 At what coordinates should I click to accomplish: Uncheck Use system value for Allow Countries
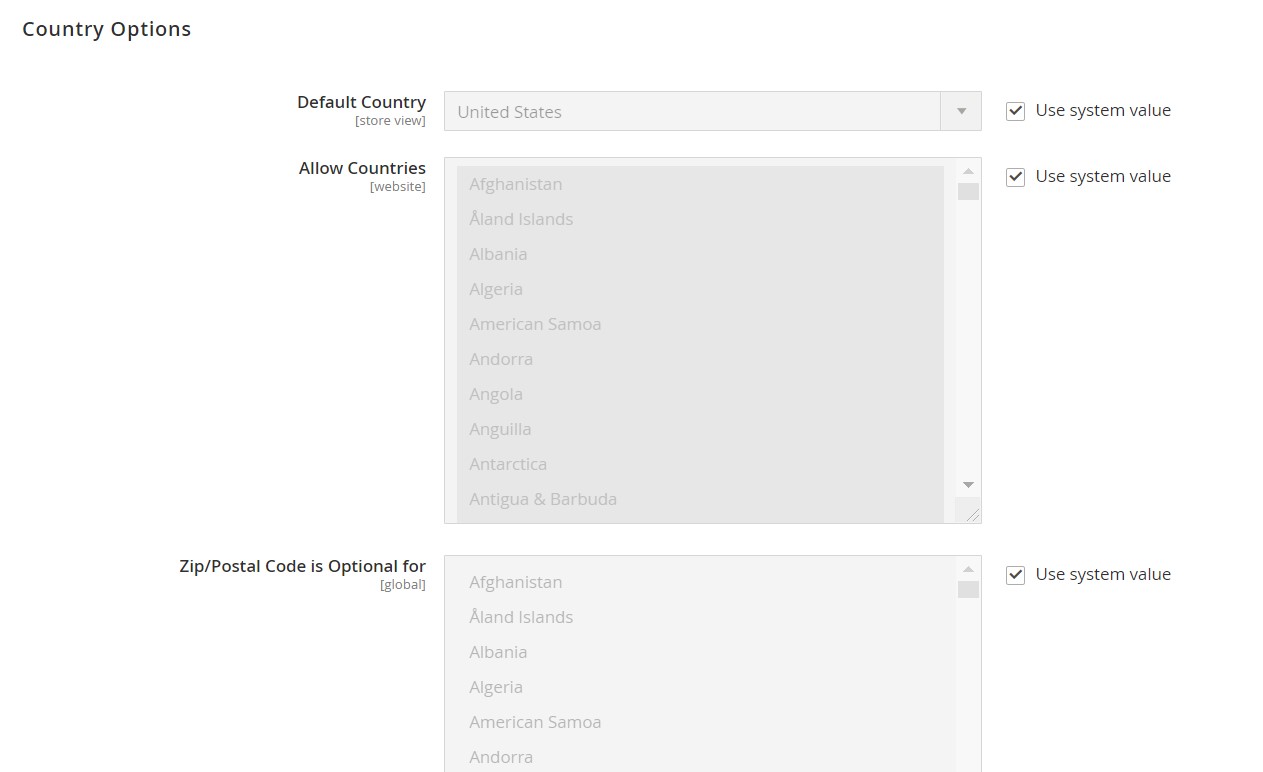(x=1016, y=177)
